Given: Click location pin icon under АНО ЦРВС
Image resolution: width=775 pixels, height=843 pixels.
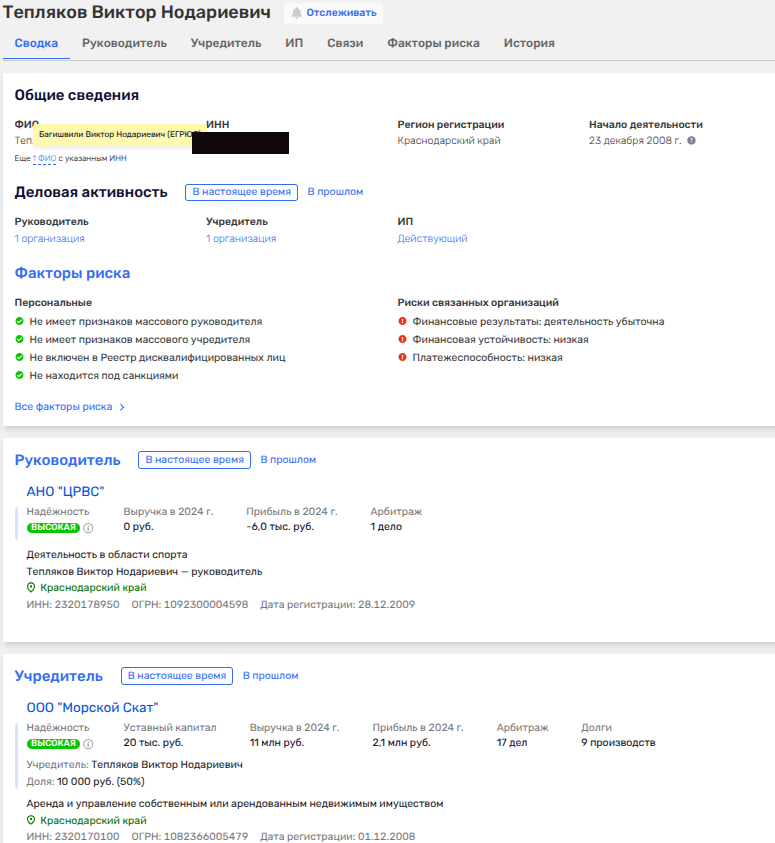Looking at the screenshot, I should coord(31,588).
